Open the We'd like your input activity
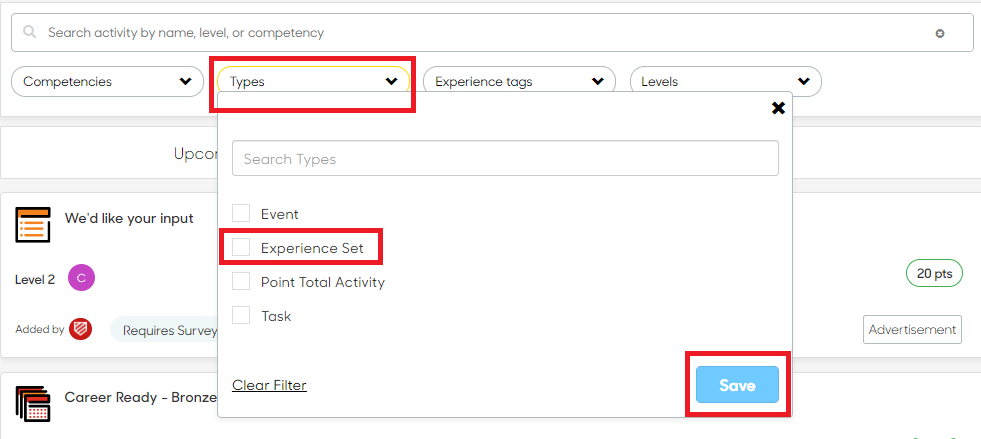The image size is (981, 439). pyautogui.click(x=129, y=218)
